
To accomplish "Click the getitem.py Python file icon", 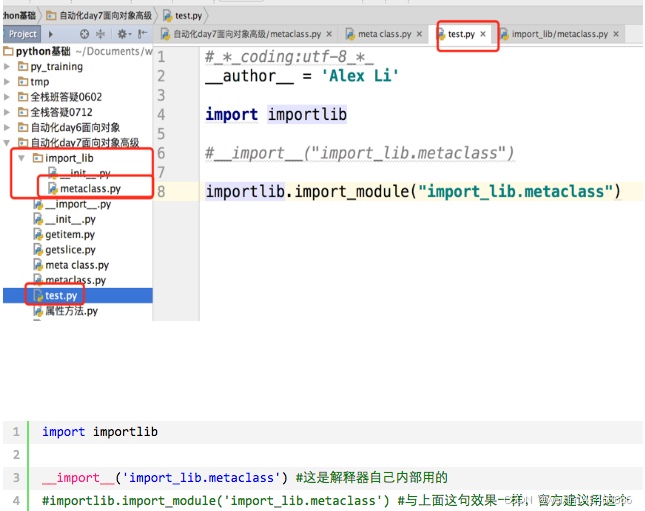I will click(x=38, y=235).
